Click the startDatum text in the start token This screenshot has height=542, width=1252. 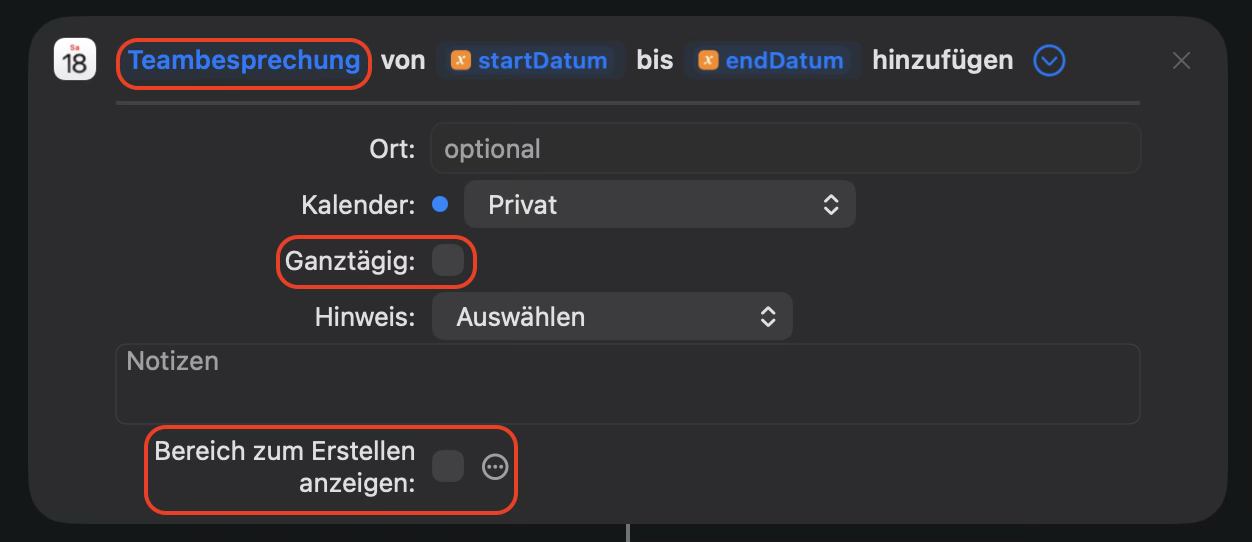542,61
